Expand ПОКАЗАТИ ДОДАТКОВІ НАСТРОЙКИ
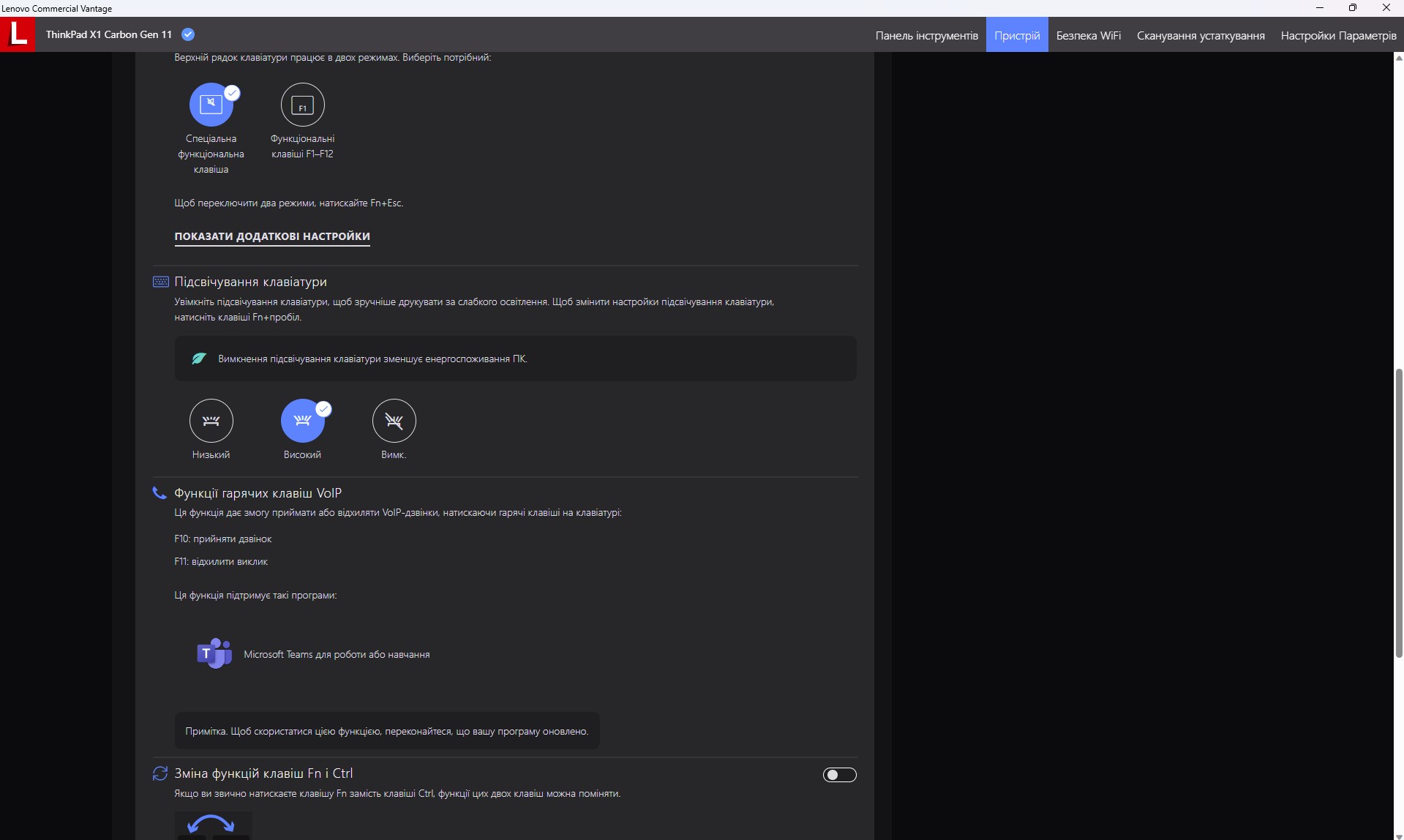 (x=272, y=236)
